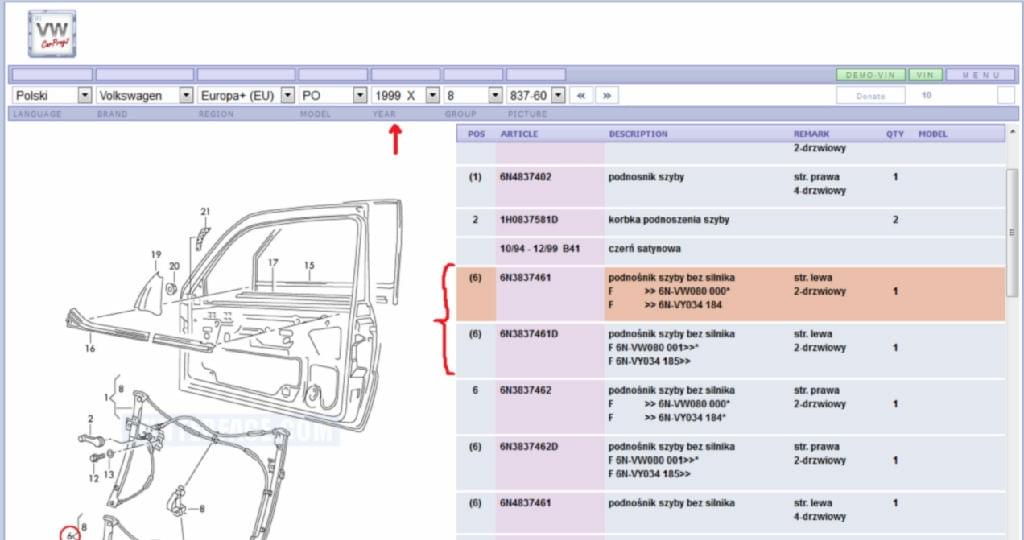Click part number 16 in the diagram

tap(90, 349)
